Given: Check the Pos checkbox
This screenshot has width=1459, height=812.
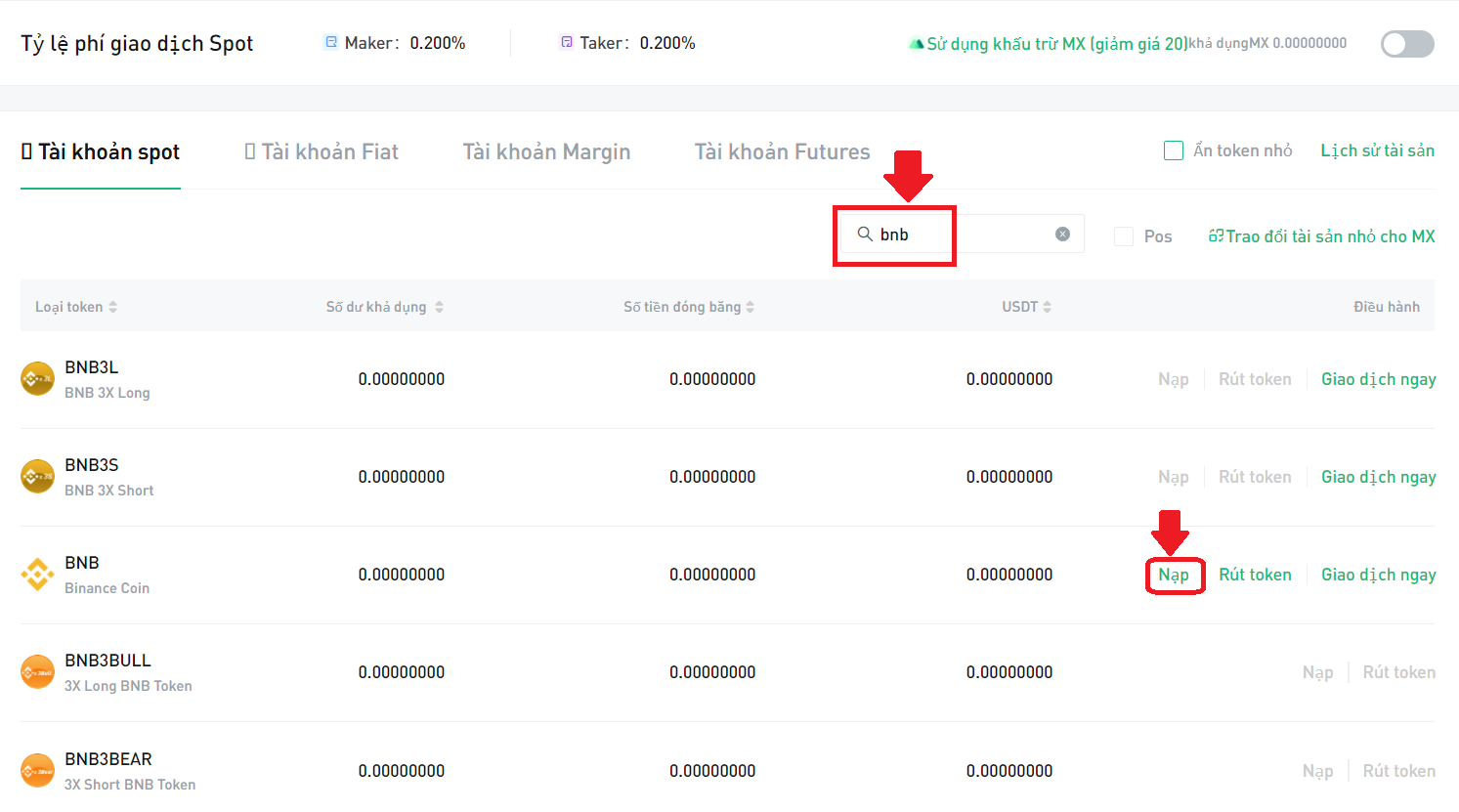Looking at the screenshot, I should point(1124,236).
